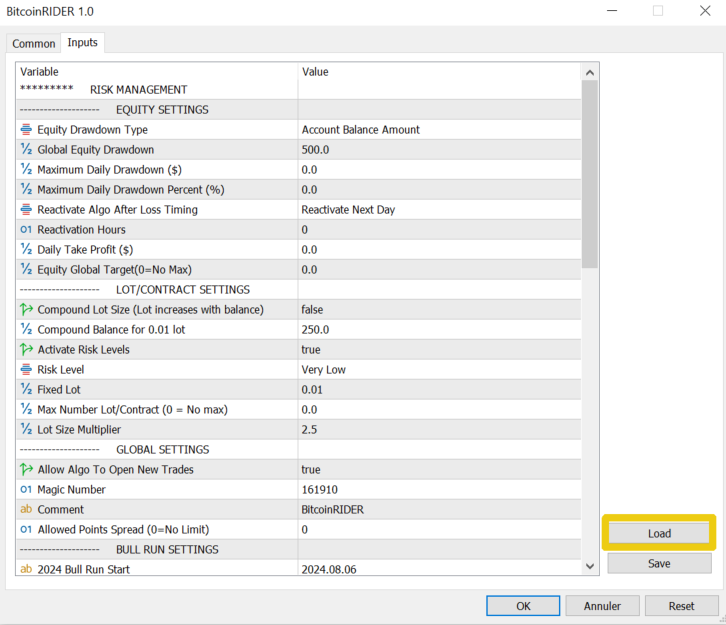Toggle Compound Lot Size value false
This screenshot has width=726, height=625.
tap(439, 309)
